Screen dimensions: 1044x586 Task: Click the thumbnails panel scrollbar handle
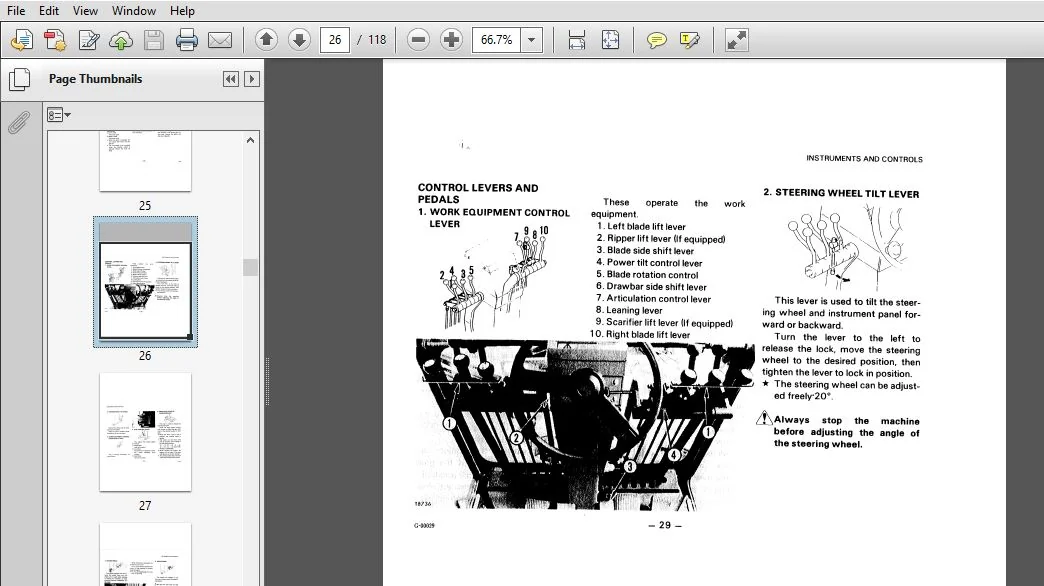pos(250,267)
